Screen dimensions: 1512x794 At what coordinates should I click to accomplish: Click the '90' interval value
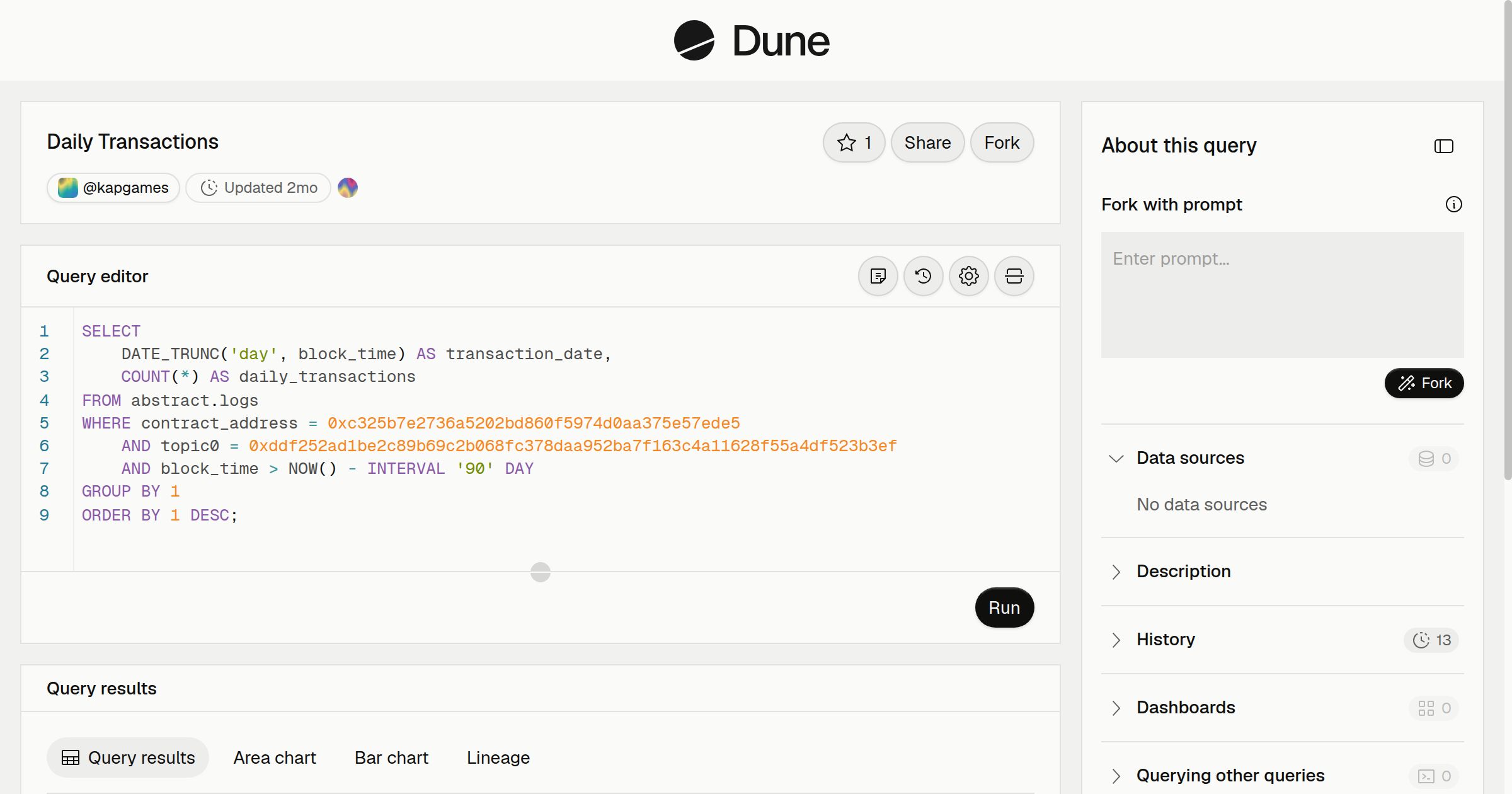[475, 468]
